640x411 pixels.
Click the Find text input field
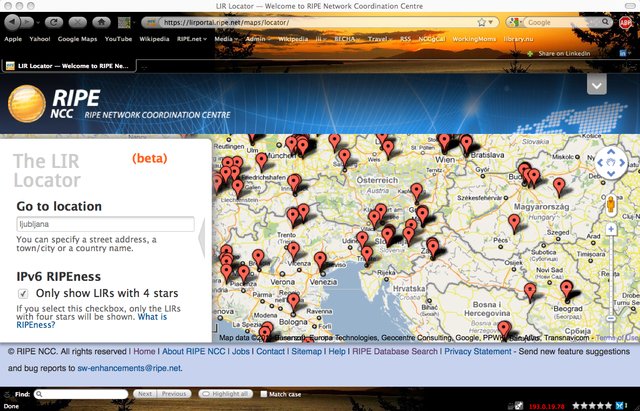(81, 394)
